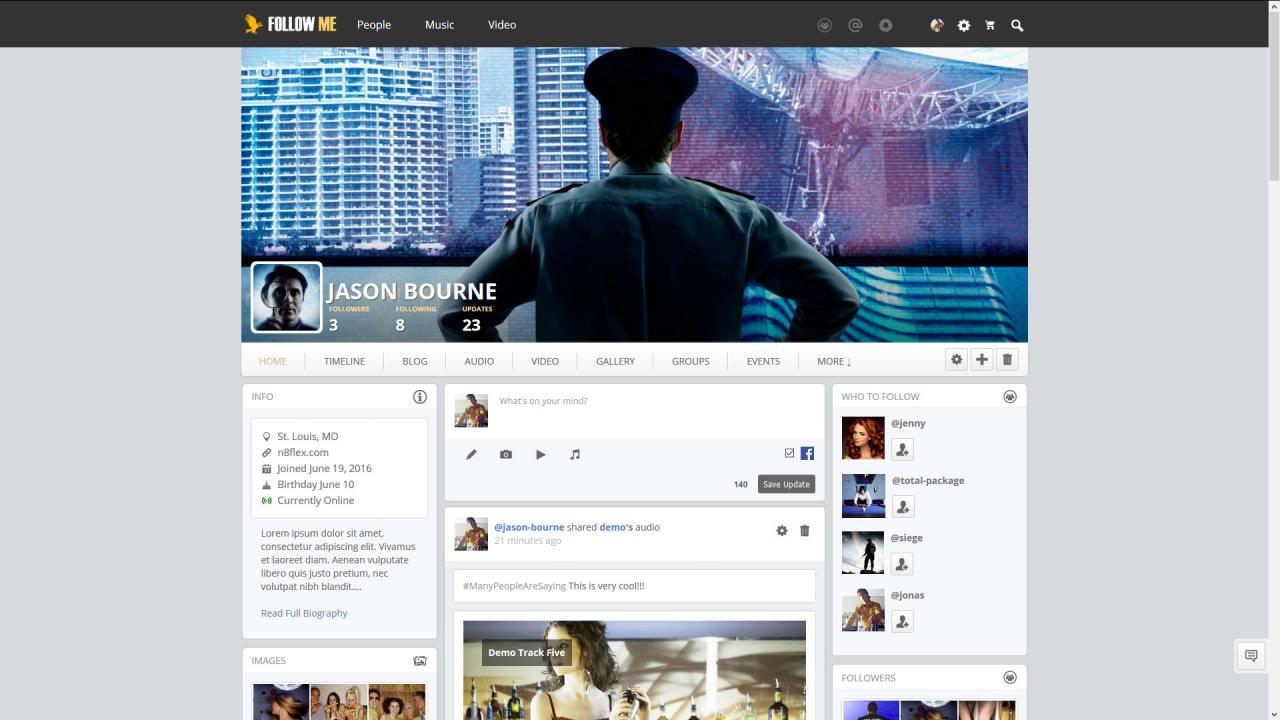The image size is (1280, 720).
Task: Open the n8flex.com website link
Action: [303, 452]
